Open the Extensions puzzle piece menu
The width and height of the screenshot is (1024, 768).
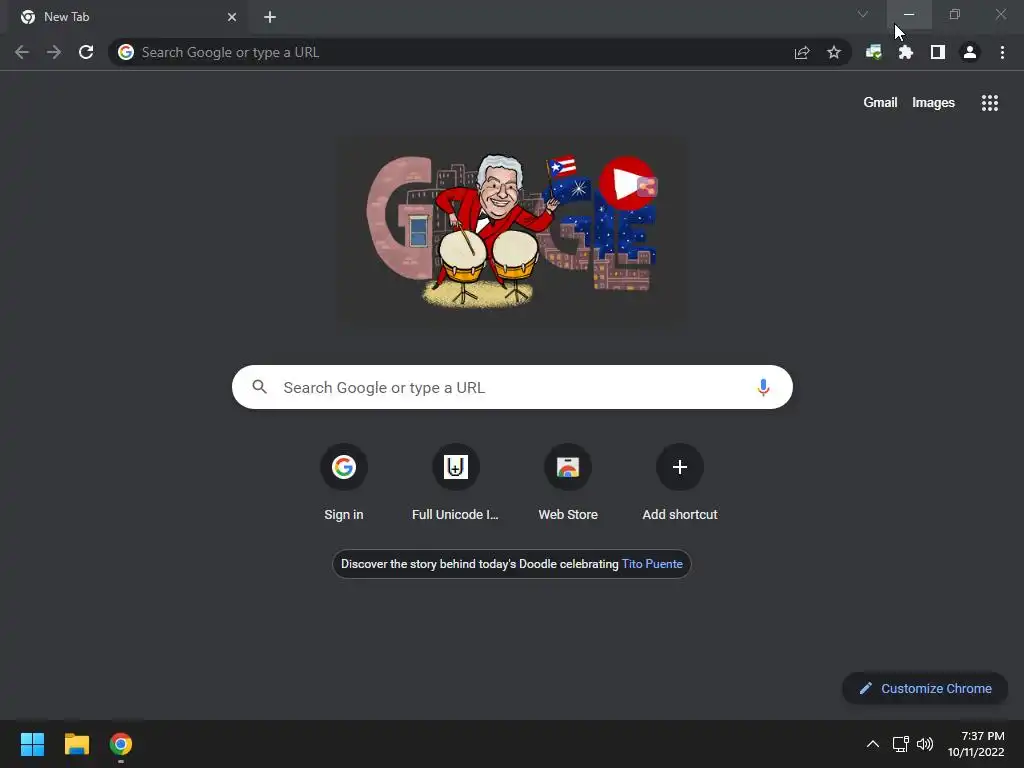tap(906, 52)
